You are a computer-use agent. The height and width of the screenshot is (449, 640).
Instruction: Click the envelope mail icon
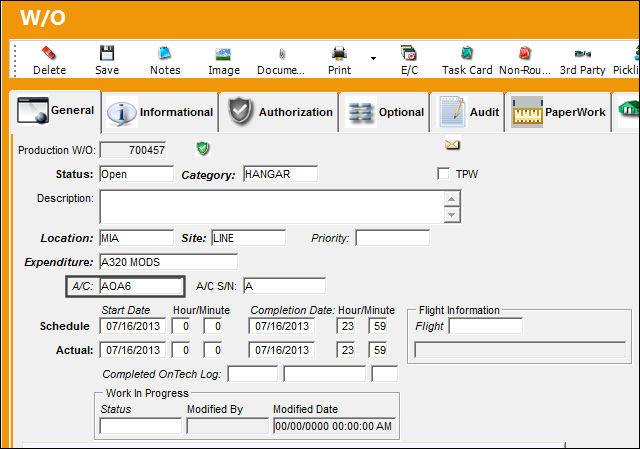pos(452,144)
